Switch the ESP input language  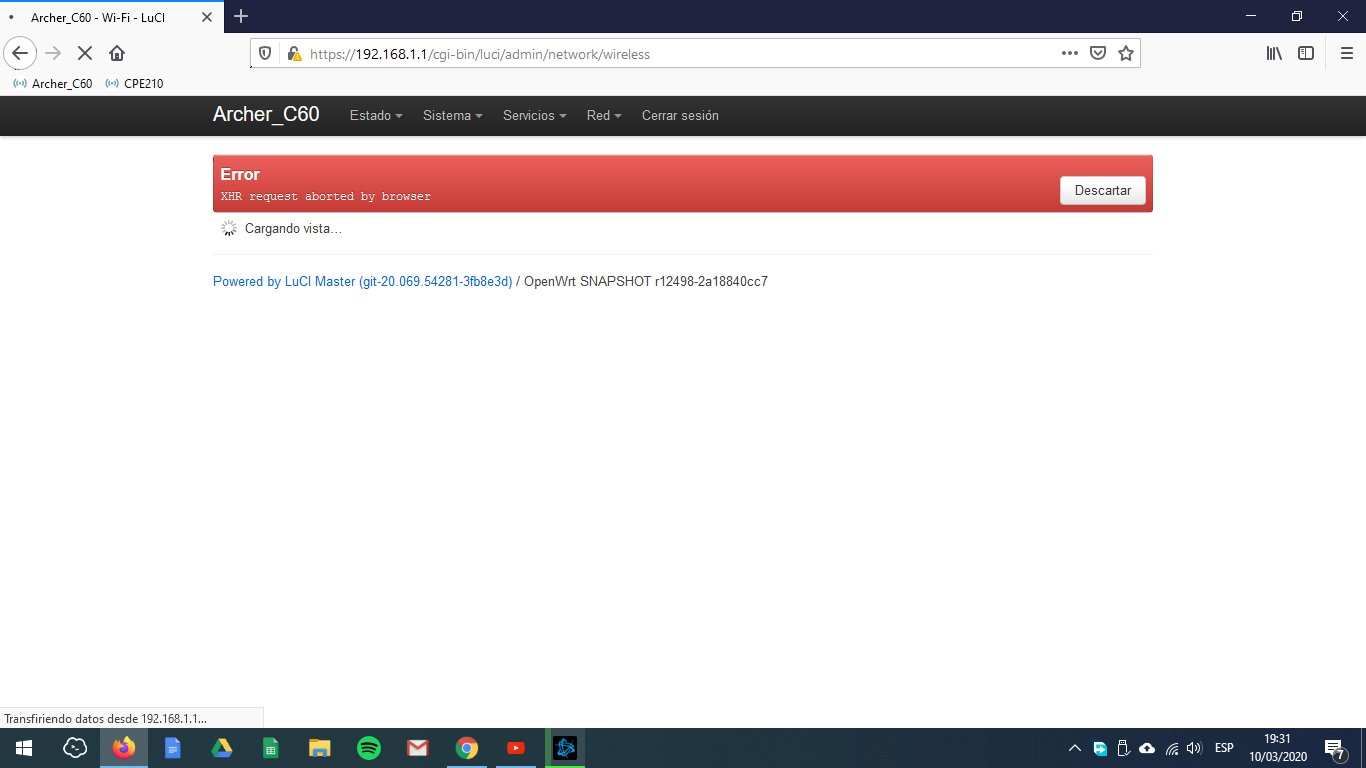tap(1224, 748)
